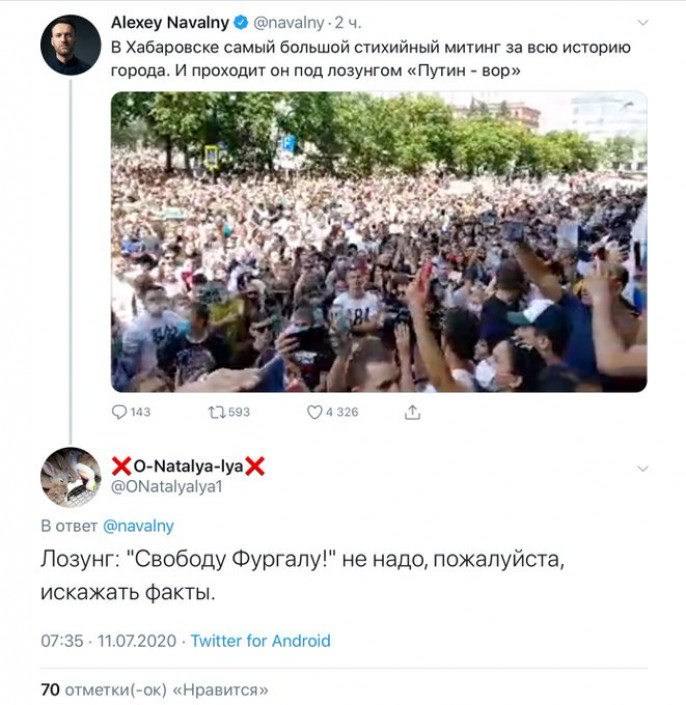Image resolution: width=686 pixels, height=705 pixels.
Task: Expand the O-Natalya-lya tweet options chevron
Action: click(x=642, y=467)
